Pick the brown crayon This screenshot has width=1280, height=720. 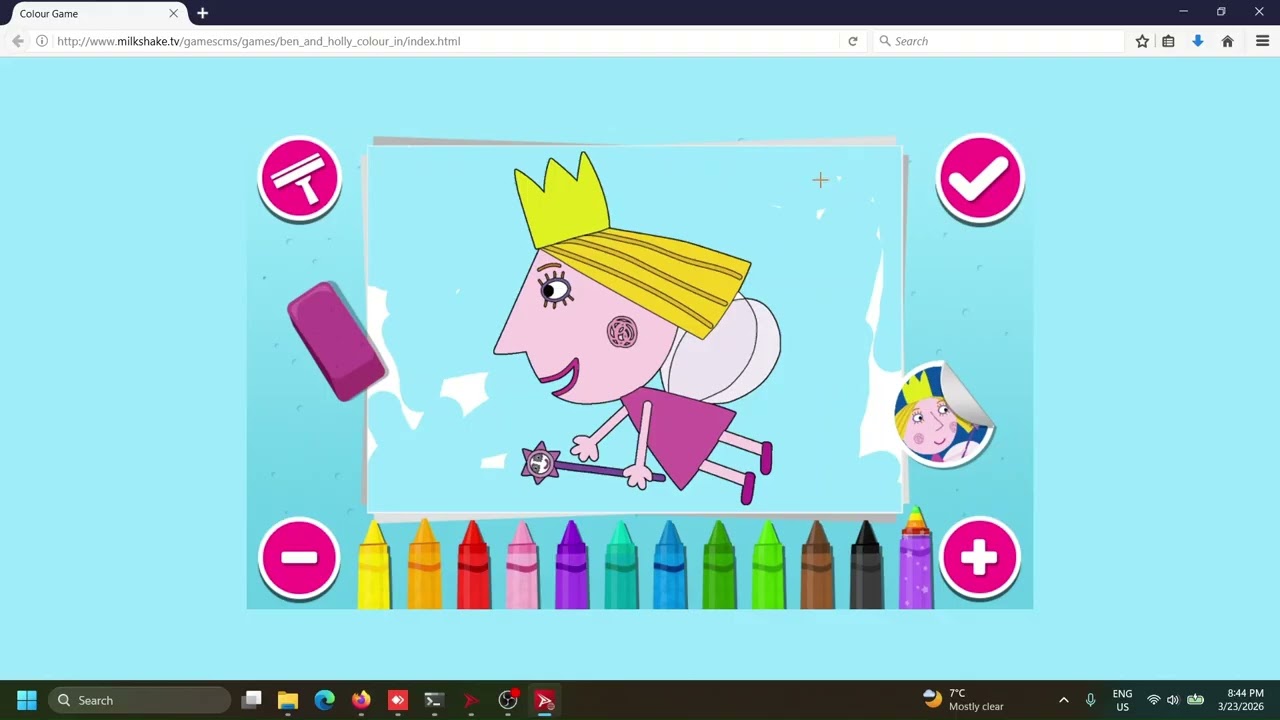[x=817, y=565]
